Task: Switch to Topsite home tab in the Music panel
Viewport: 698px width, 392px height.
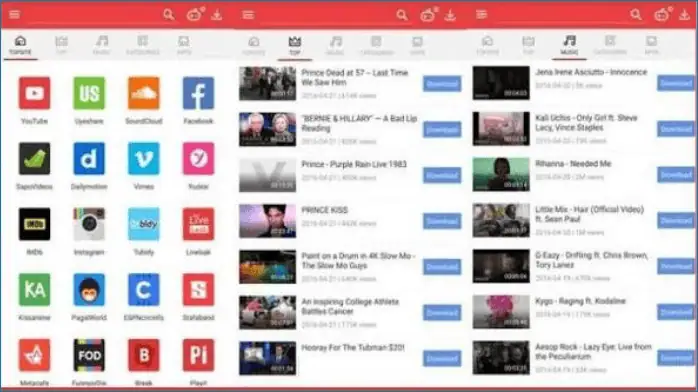Action: 487,45
